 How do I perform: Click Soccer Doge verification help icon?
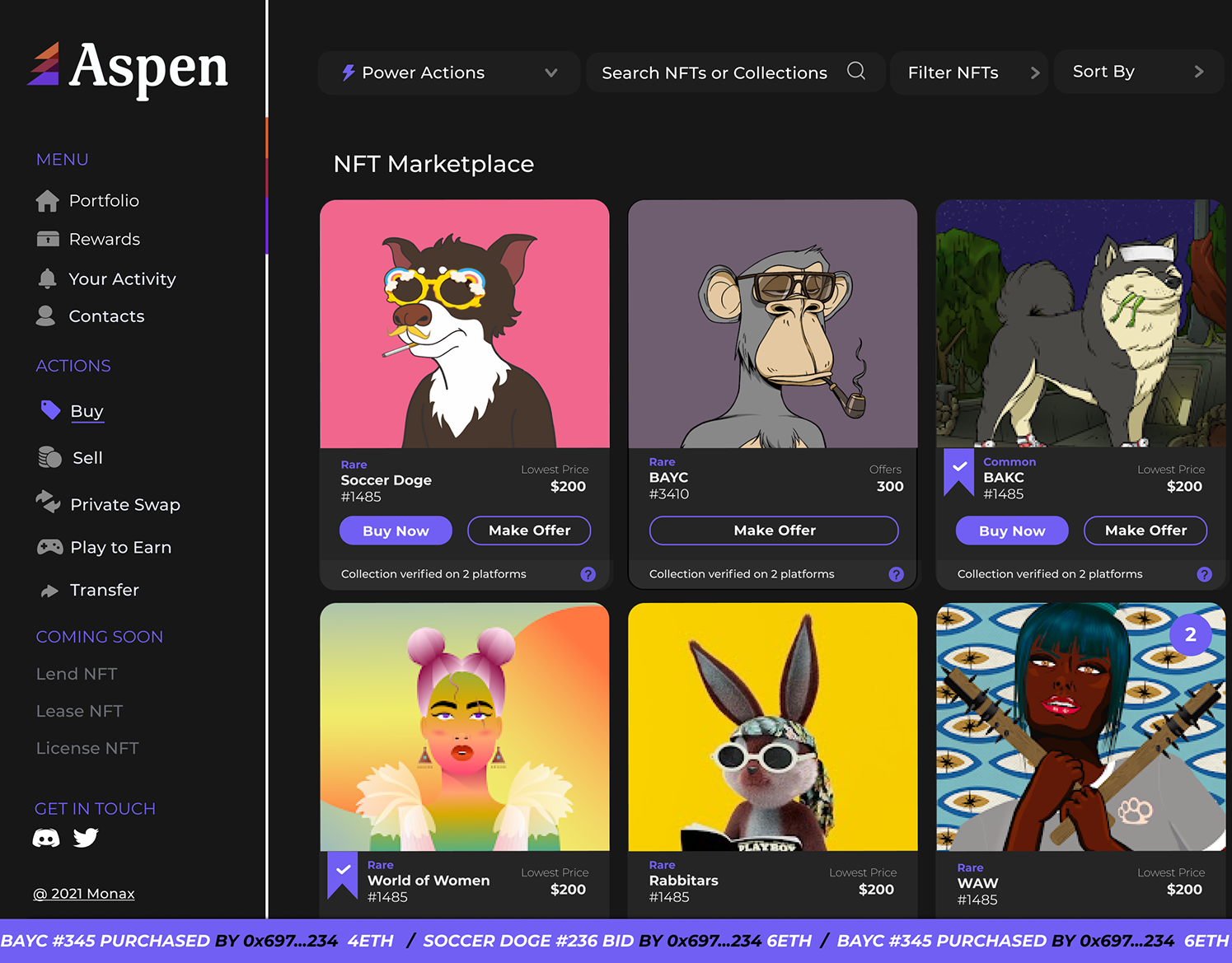[588, 574]
